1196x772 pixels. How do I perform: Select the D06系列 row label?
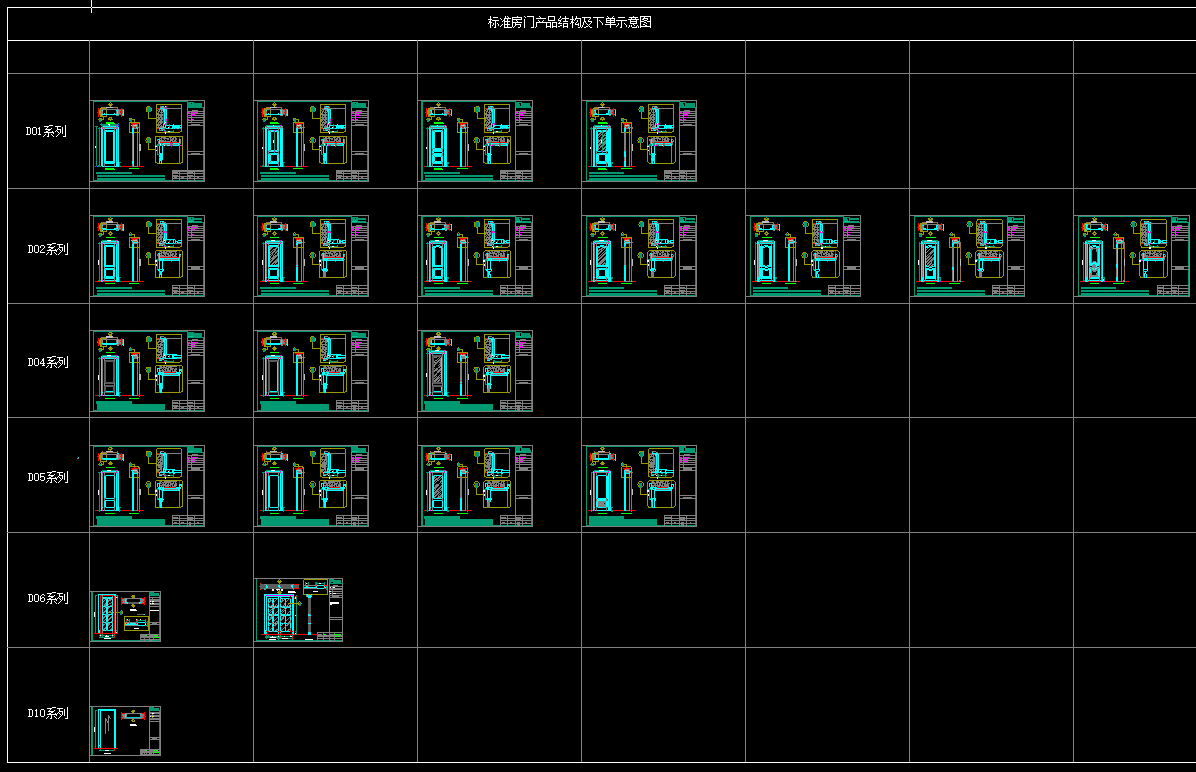(47, 598)
